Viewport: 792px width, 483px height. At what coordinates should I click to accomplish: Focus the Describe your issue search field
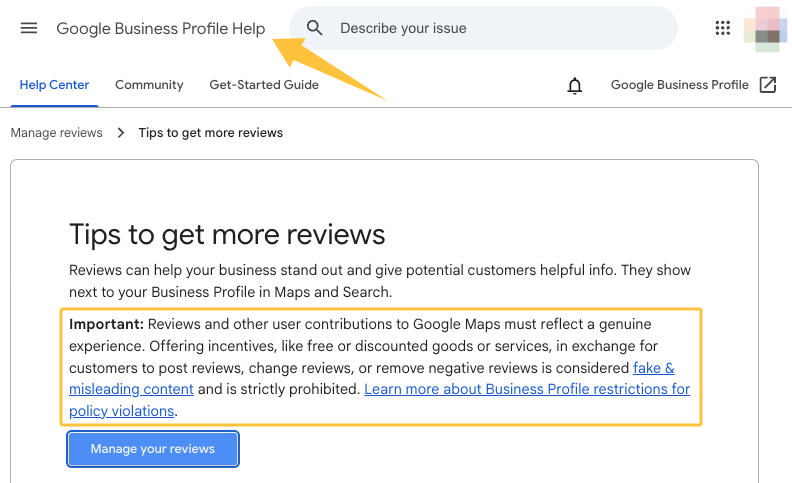pos(483,28)
